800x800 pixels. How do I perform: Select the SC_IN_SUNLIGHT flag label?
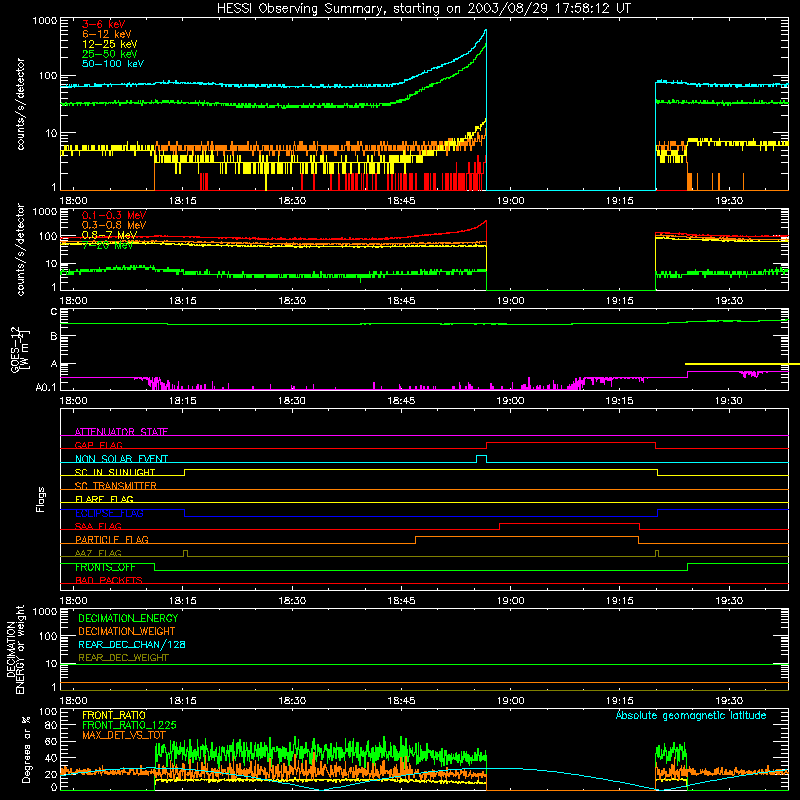tap(115, 472)
